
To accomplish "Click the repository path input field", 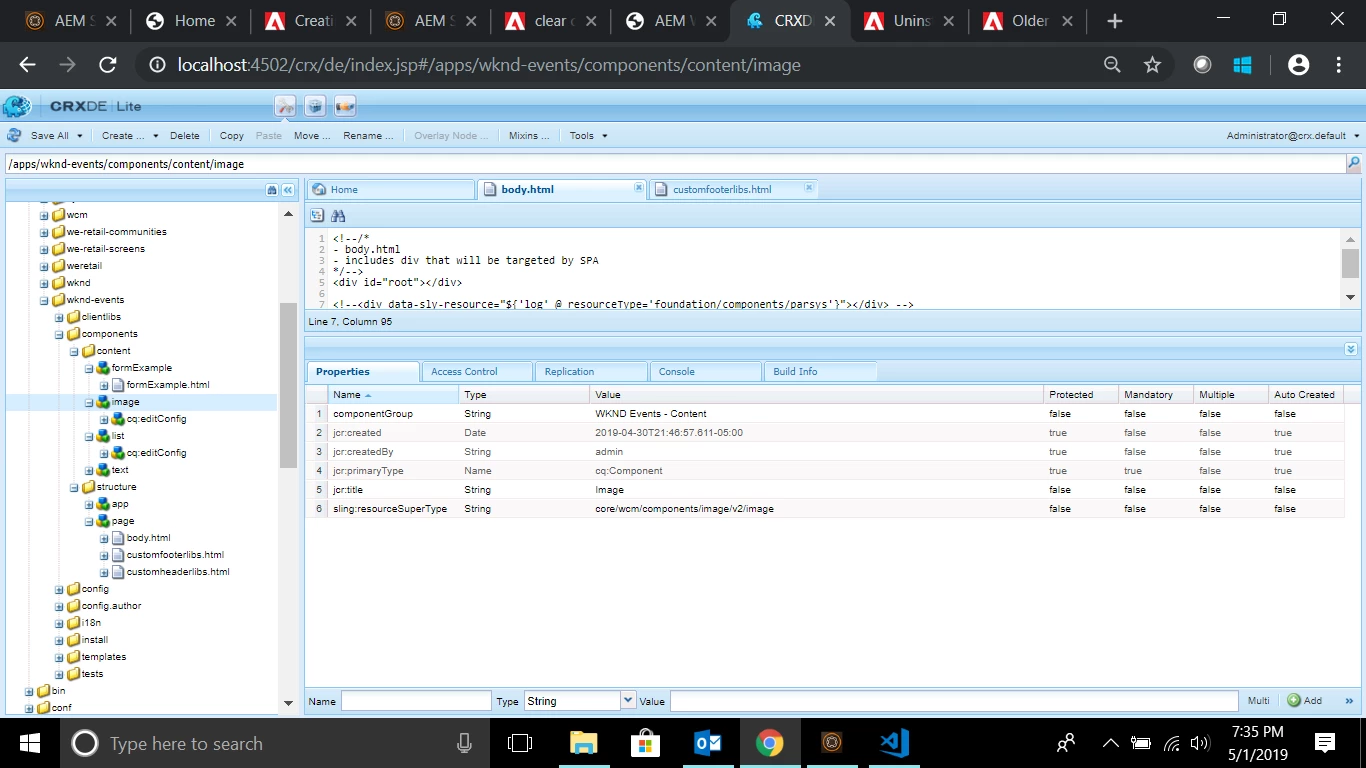I will click(674, 163).
